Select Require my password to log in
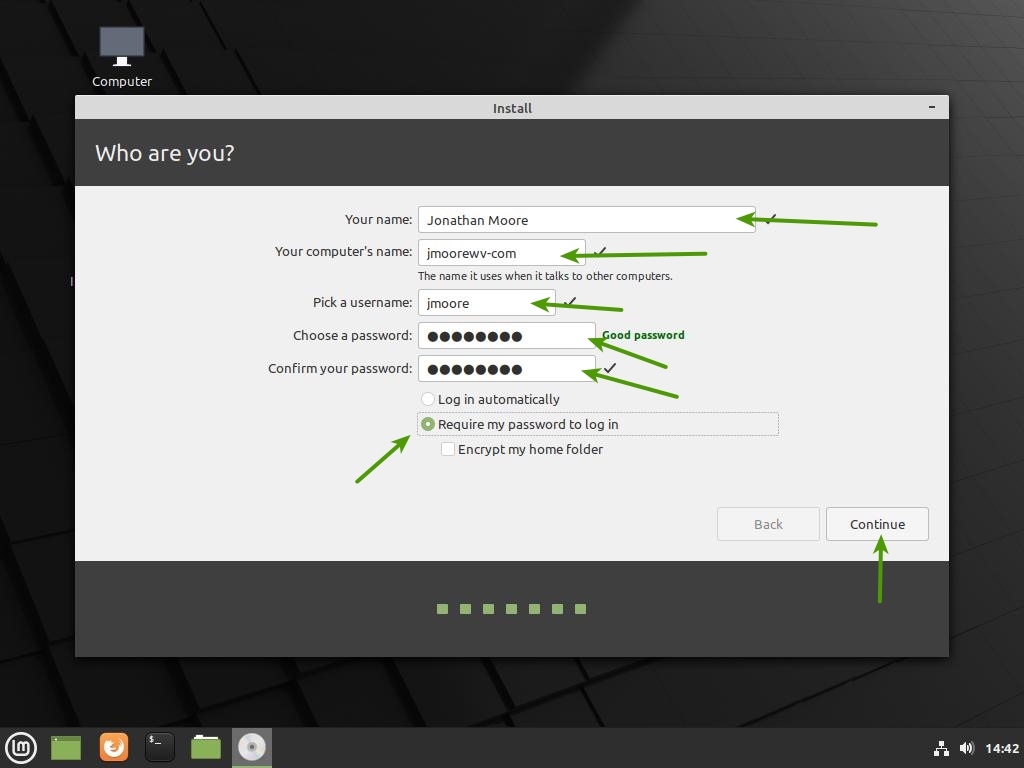Screen dimensions: 1024x768 pyautogui.click(x=428, y=424)
